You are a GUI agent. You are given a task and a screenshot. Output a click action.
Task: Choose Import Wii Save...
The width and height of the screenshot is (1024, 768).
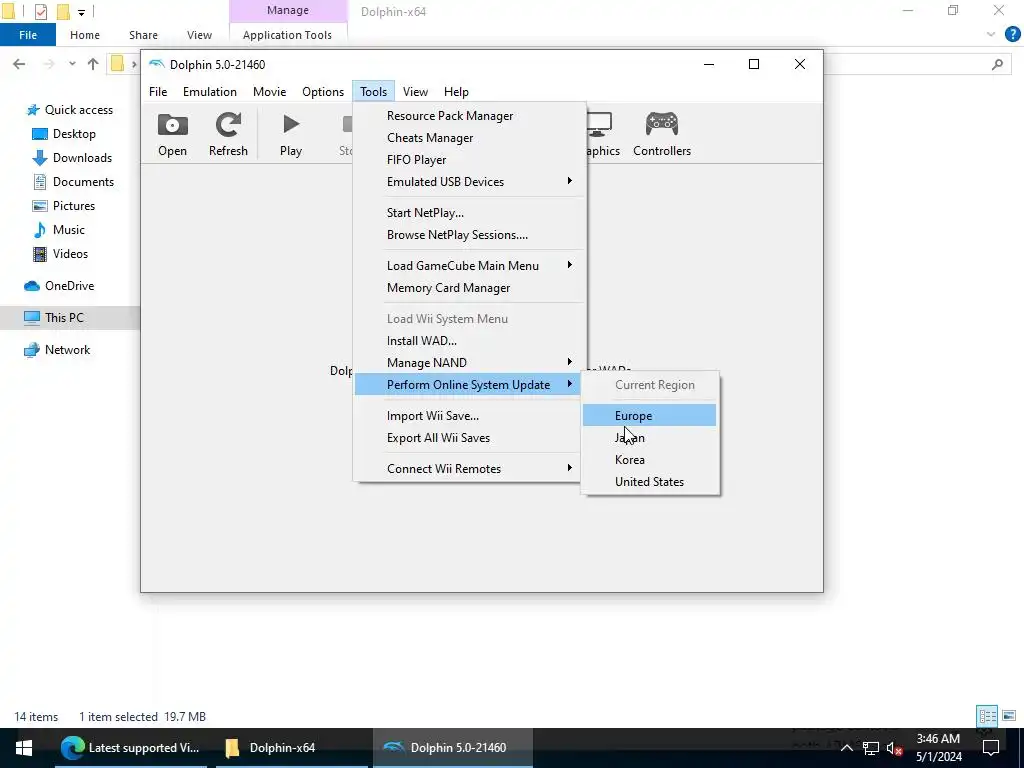pyautogui.click(x=468, y=416)
